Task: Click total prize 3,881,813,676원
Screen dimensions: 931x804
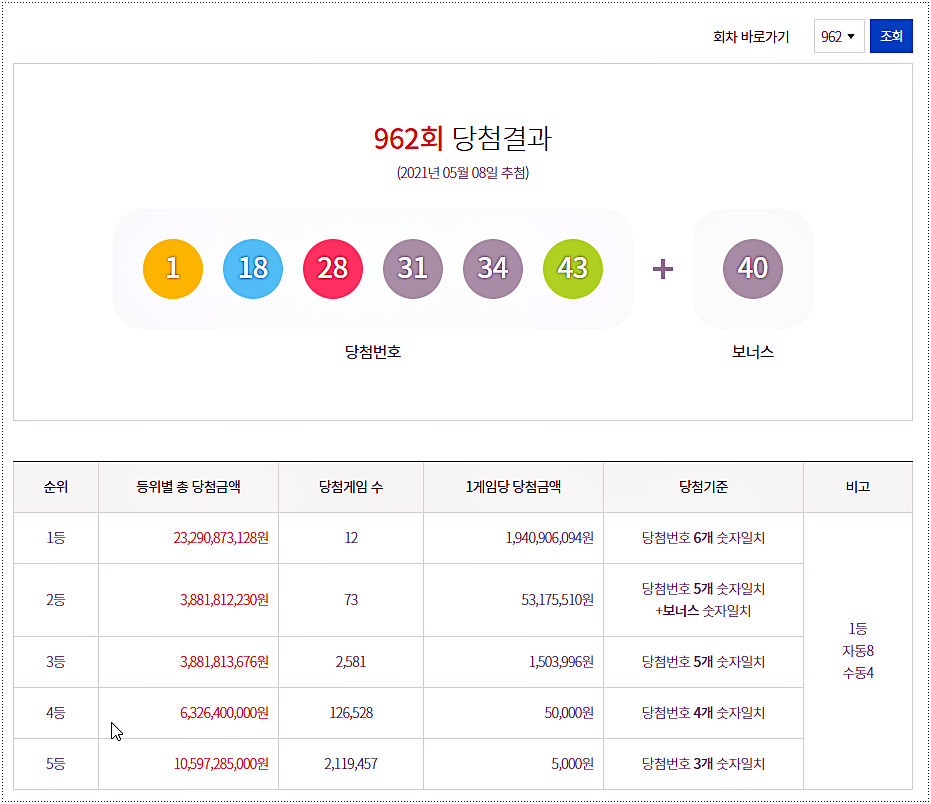Action: (224, 661)
